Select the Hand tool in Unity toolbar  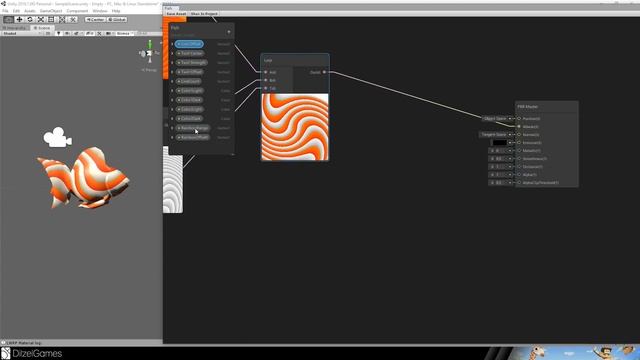(x=9, y=19)
